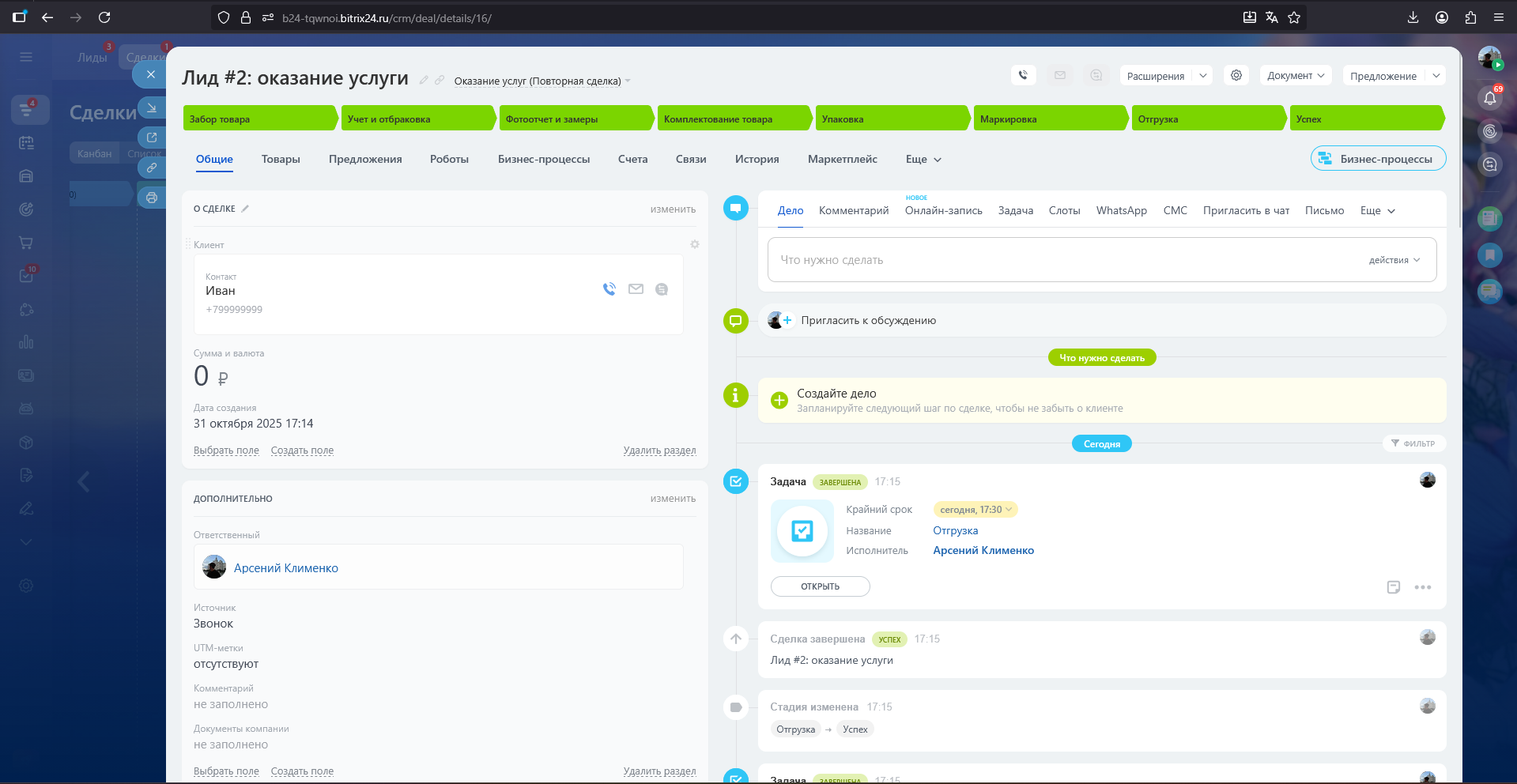The width and height of the screenshot is (1517, 784).
Task: Click the email icon in contact card
Action: [x=636, y=289]
